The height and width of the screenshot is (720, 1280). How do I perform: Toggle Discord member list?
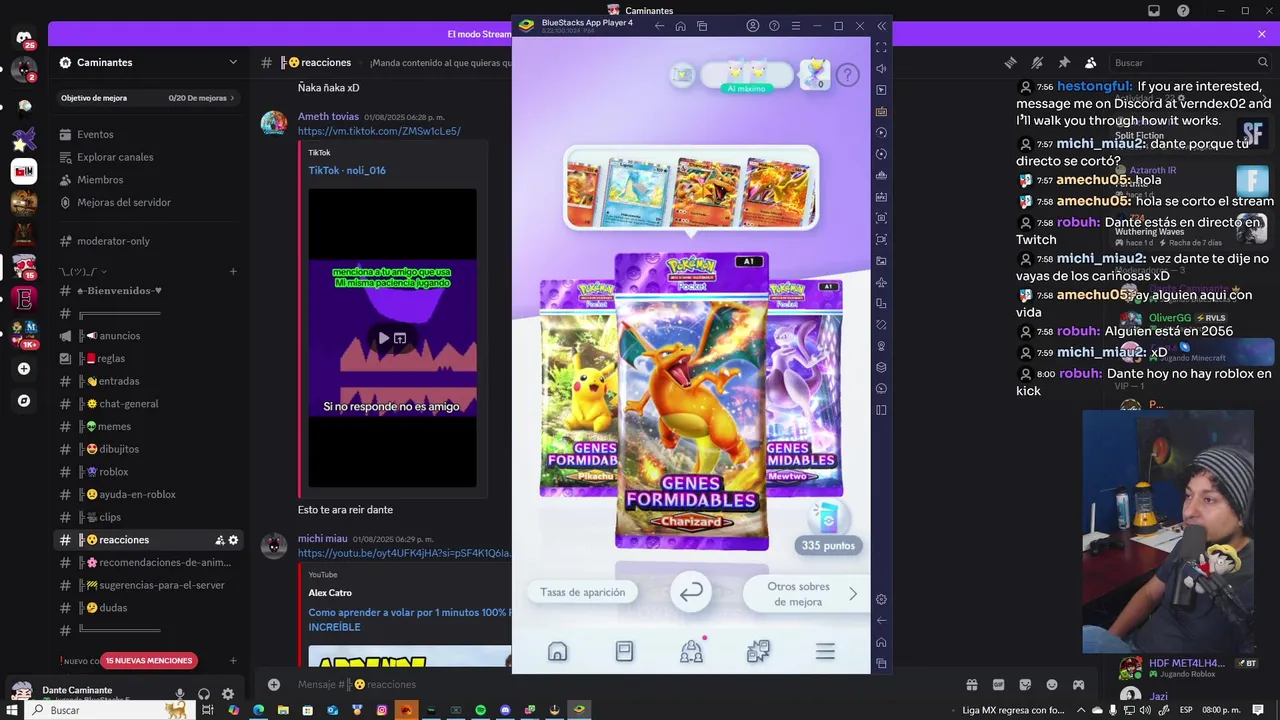click(x=1091, y=62)
